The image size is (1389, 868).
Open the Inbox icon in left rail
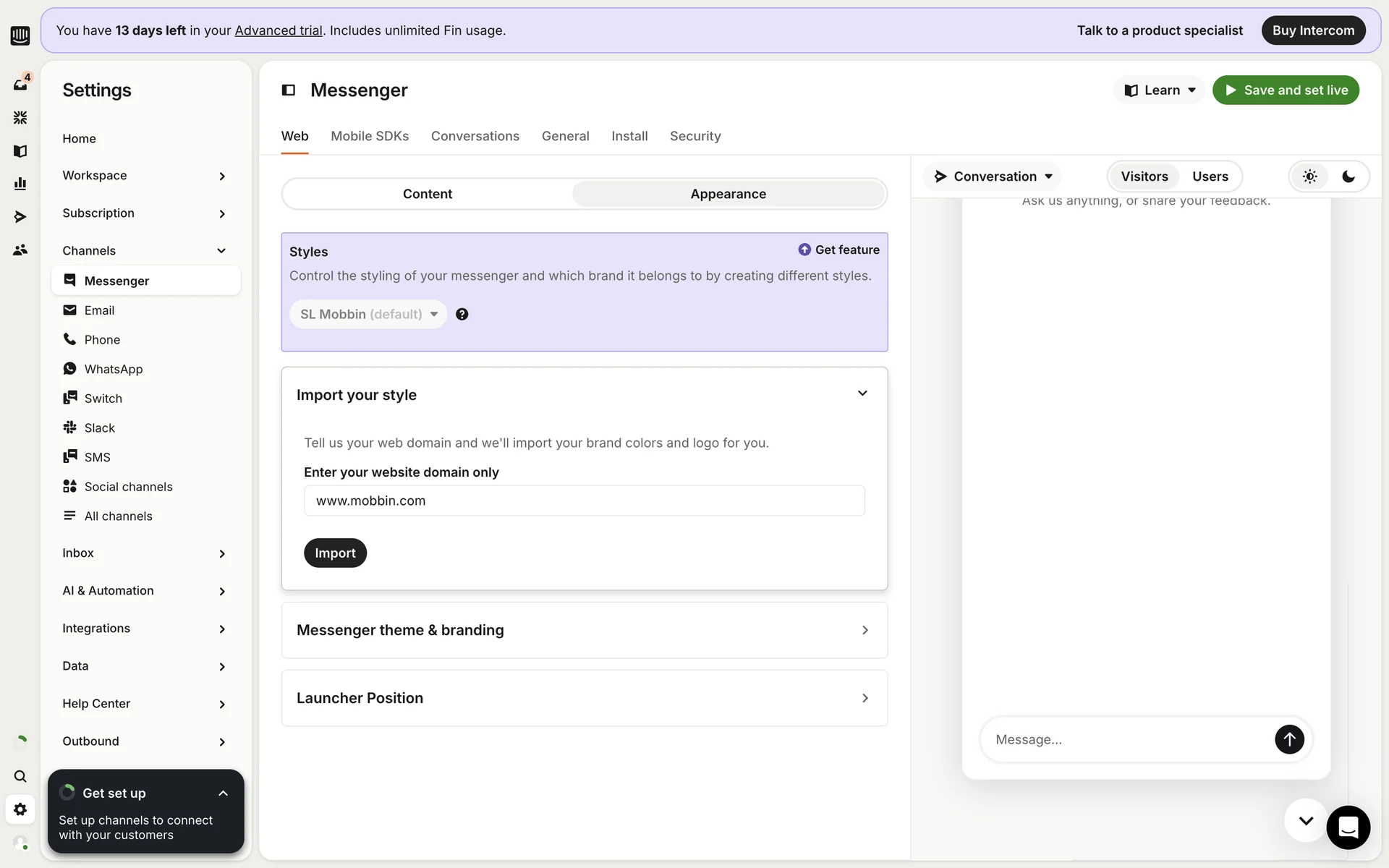[x=20, y=84]
